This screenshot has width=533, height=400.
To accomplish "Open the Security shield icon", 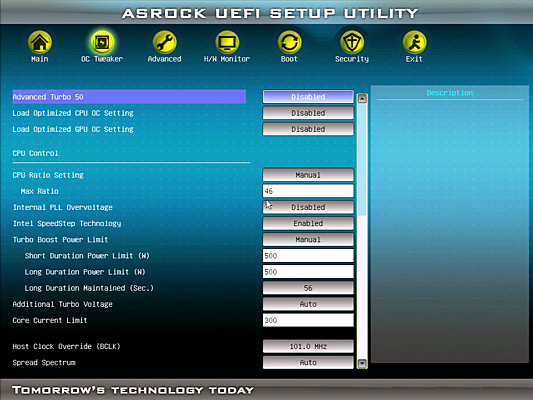I will point(352,42).
